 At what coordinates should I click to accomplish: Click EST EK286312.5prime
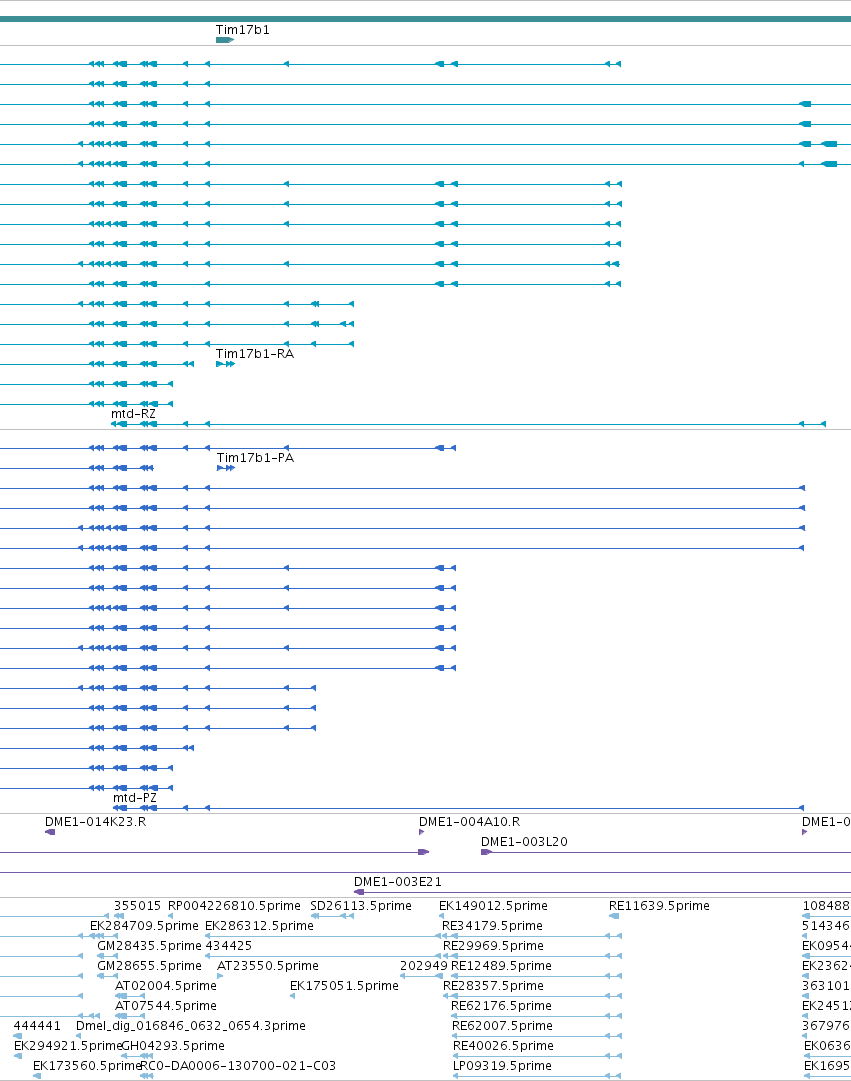pyautogui.click(x=259, y=926)
